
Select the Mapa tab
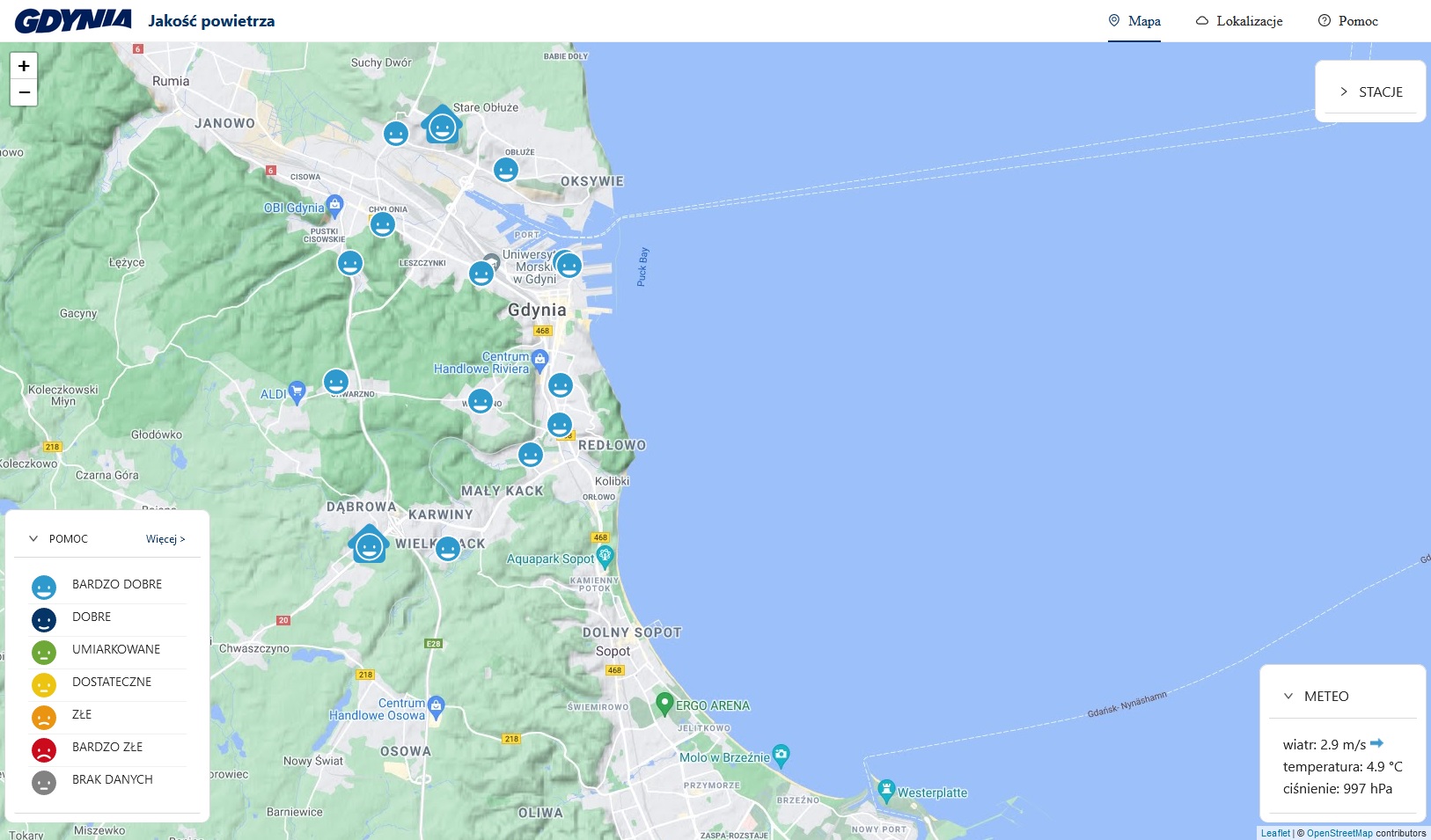pyautogui.click(x=1134, y=21)
